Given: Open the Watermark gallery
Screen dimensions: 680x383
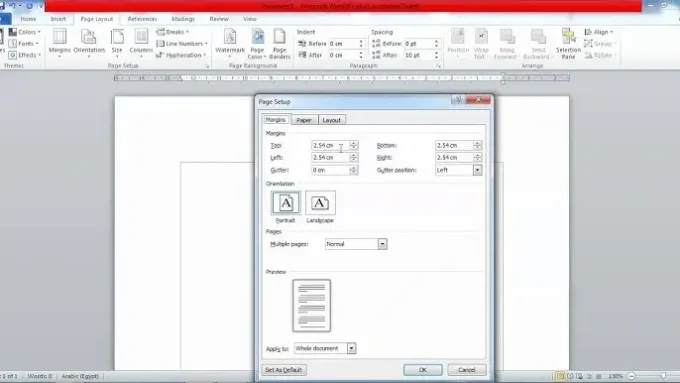Looking at the screenshot, I should (230, 43).
